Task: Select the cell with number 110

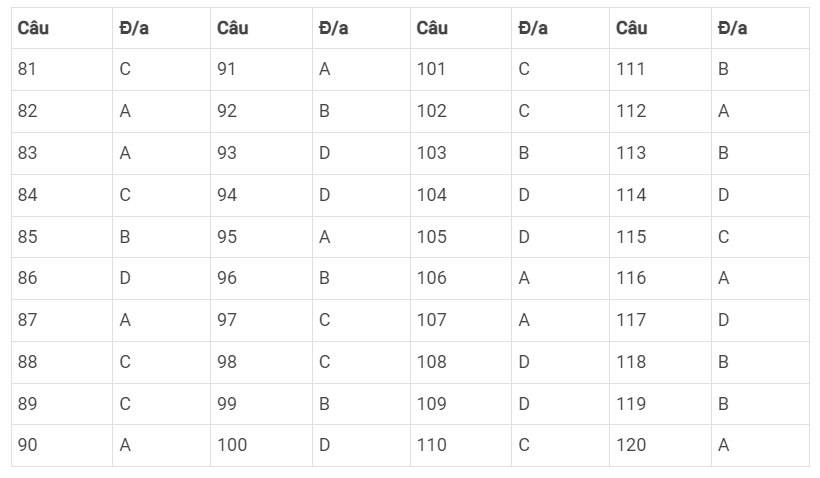Action: pos(461,446)
